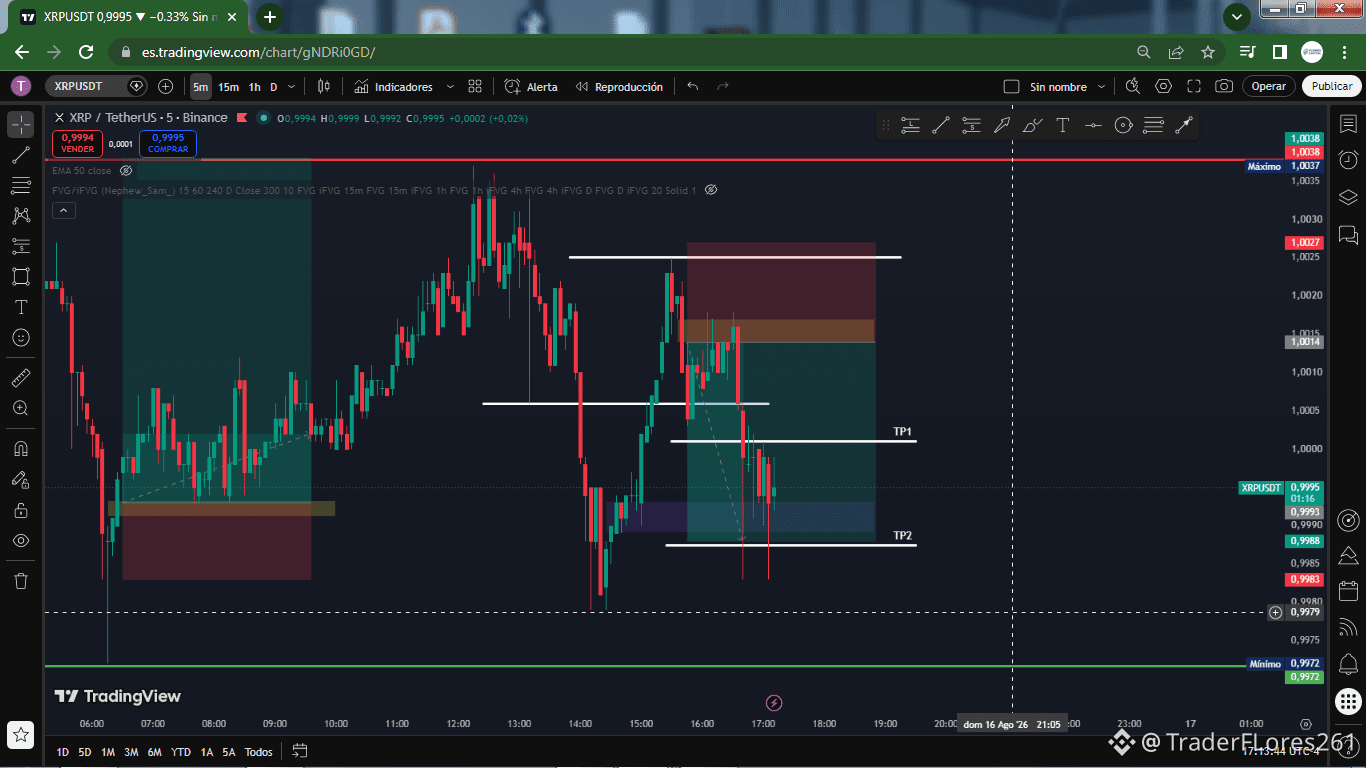Viewport: 1366px width, 768px height.
Task: Open the layout setup square icon
Action: (x=1011, y=87)
